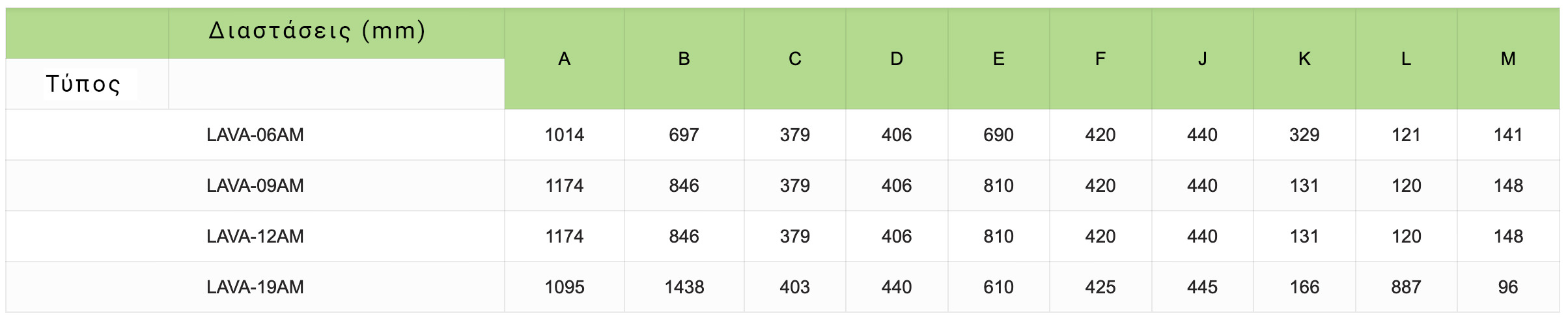This screenshot has height=320, width=1568.
Task: Select the cell containing 96
Action: [x=1507, y=287]
